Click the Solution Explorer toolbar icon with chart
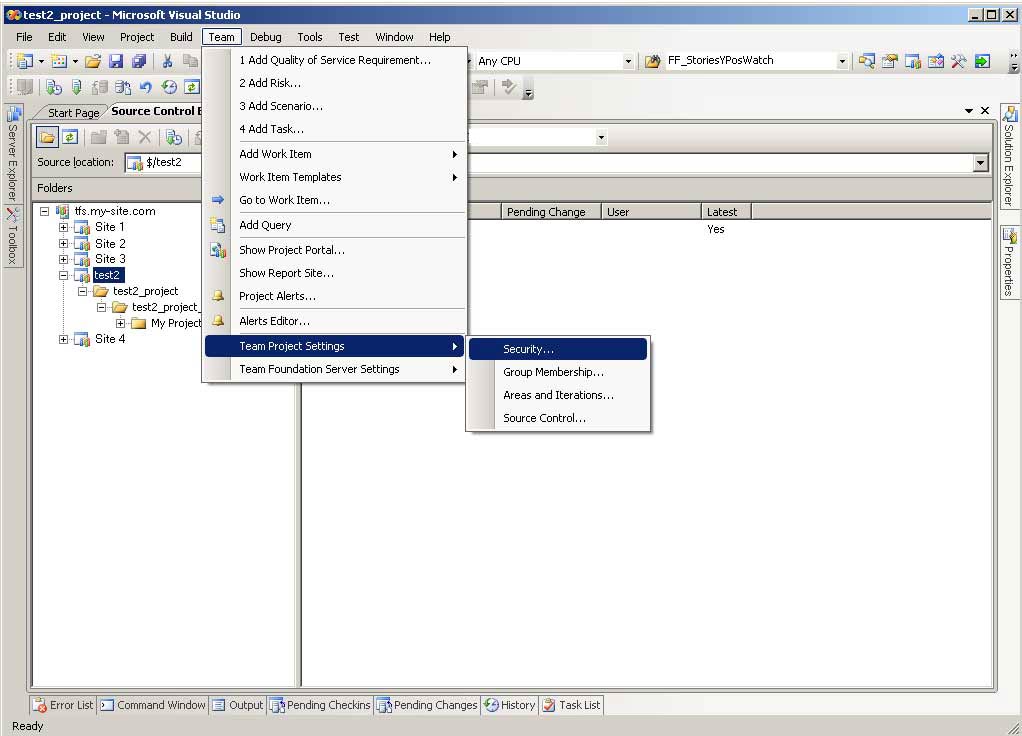 point(912,61)
